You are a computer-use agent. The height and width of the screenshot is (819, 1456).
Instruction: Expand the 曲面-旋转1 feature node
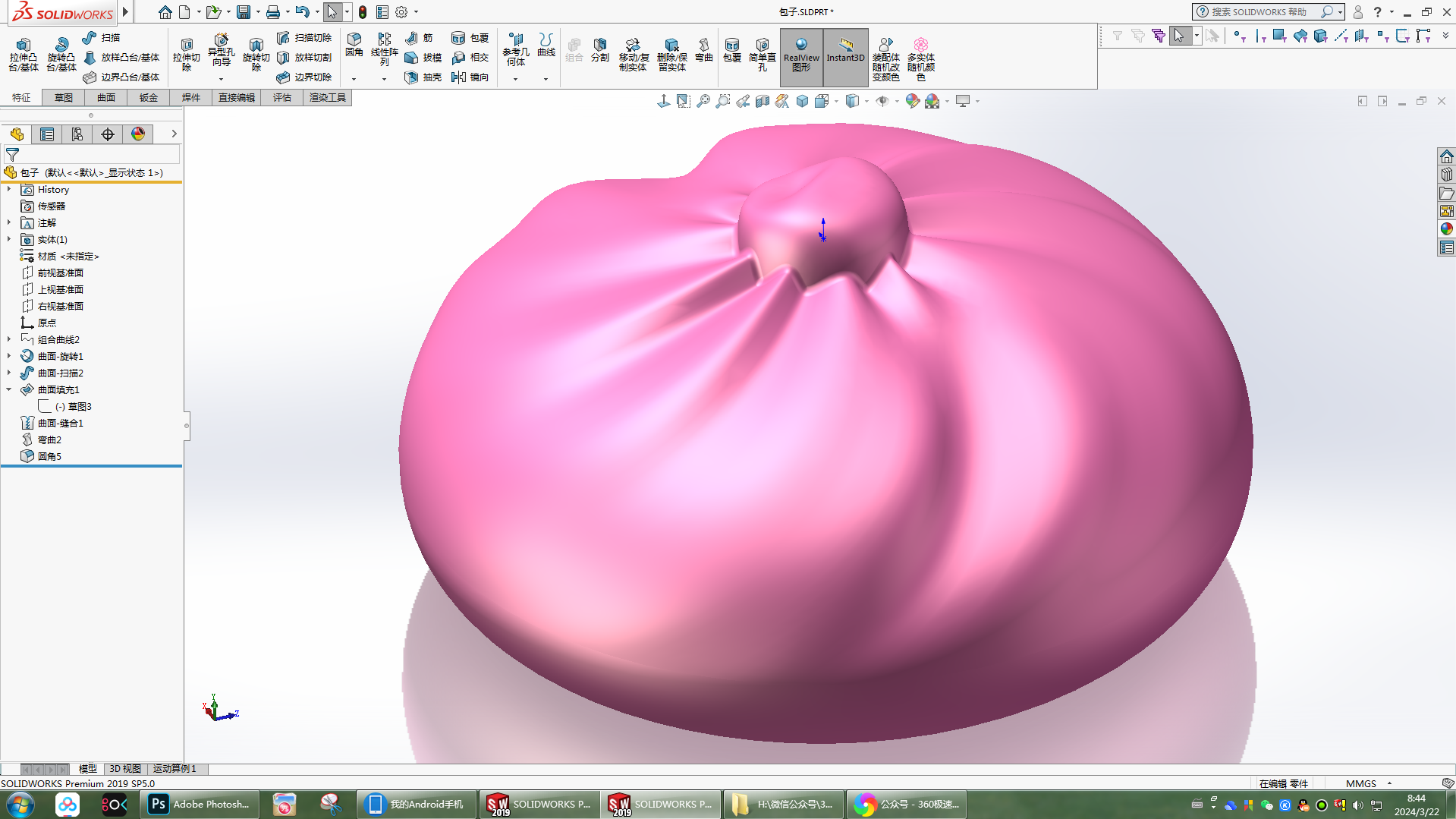point(9,356)
